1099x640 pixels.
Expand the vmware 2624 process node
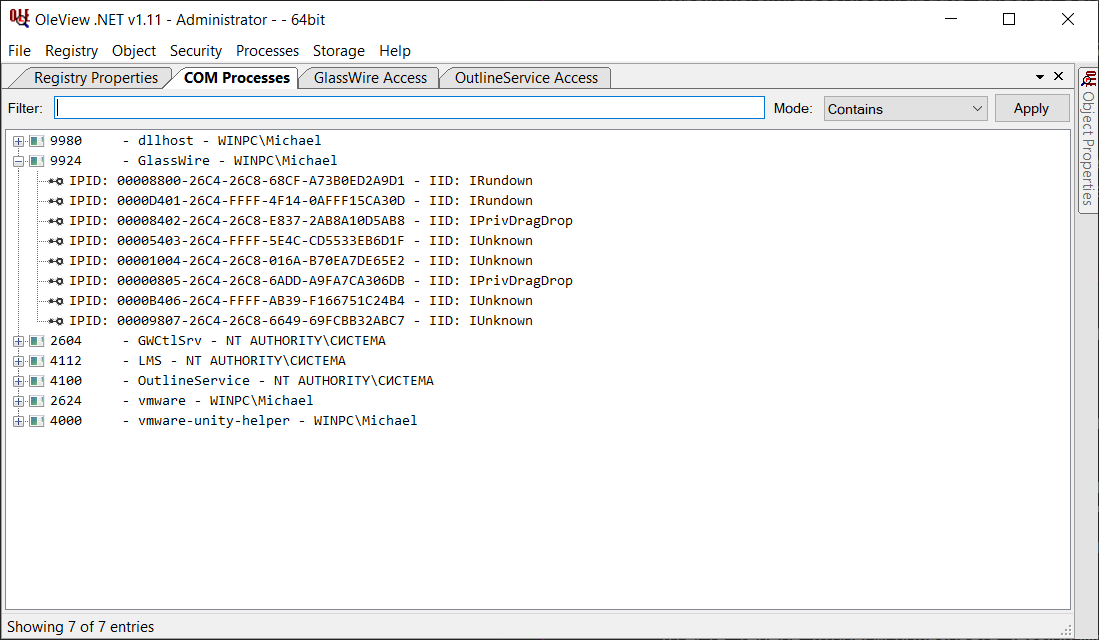(18, 401)
